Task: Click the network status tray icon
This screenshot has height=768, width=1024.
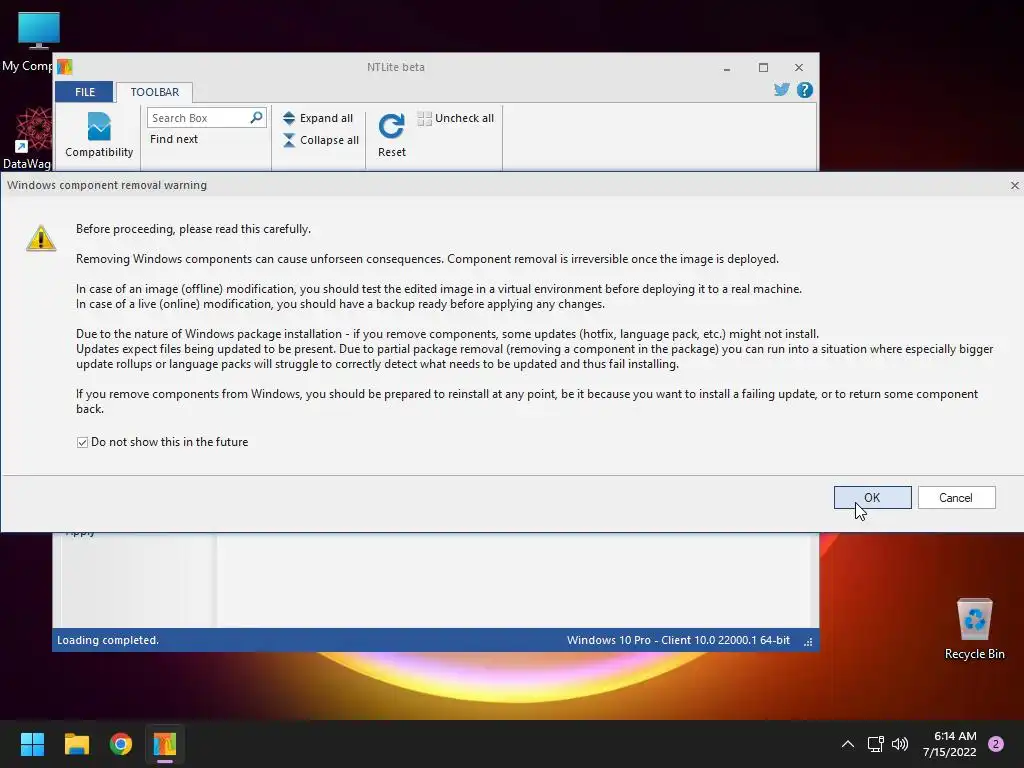Action: pyautogui.click(x=875, y=744)
